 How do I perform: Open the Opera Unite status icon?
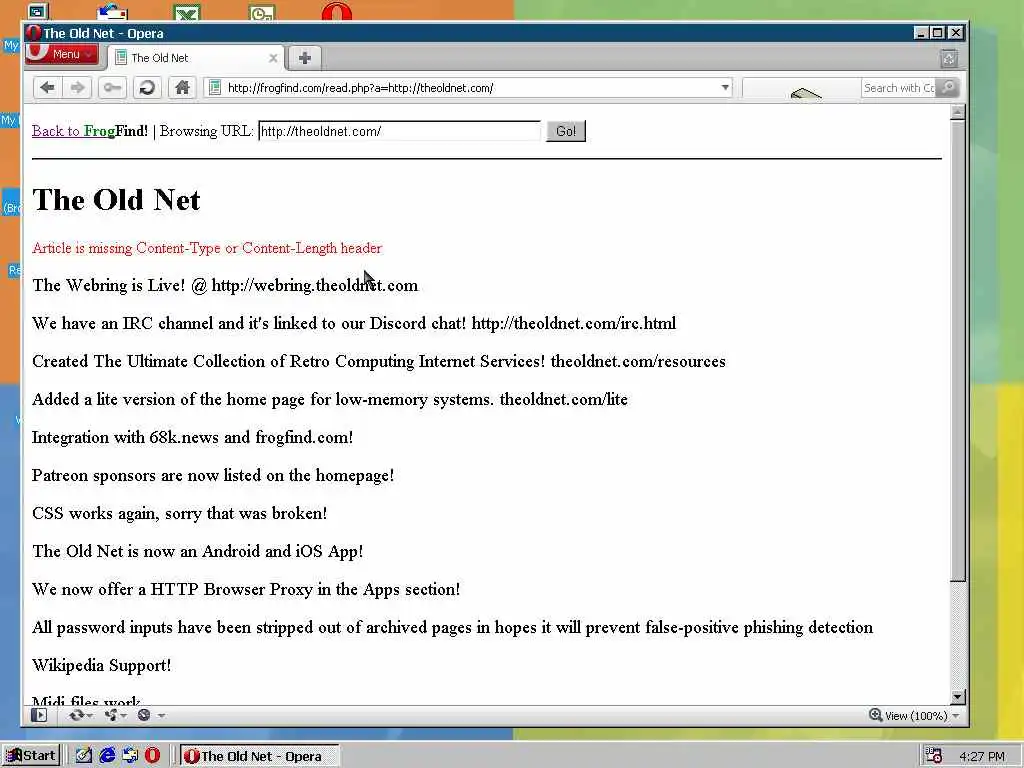click(x=110, y=715)
